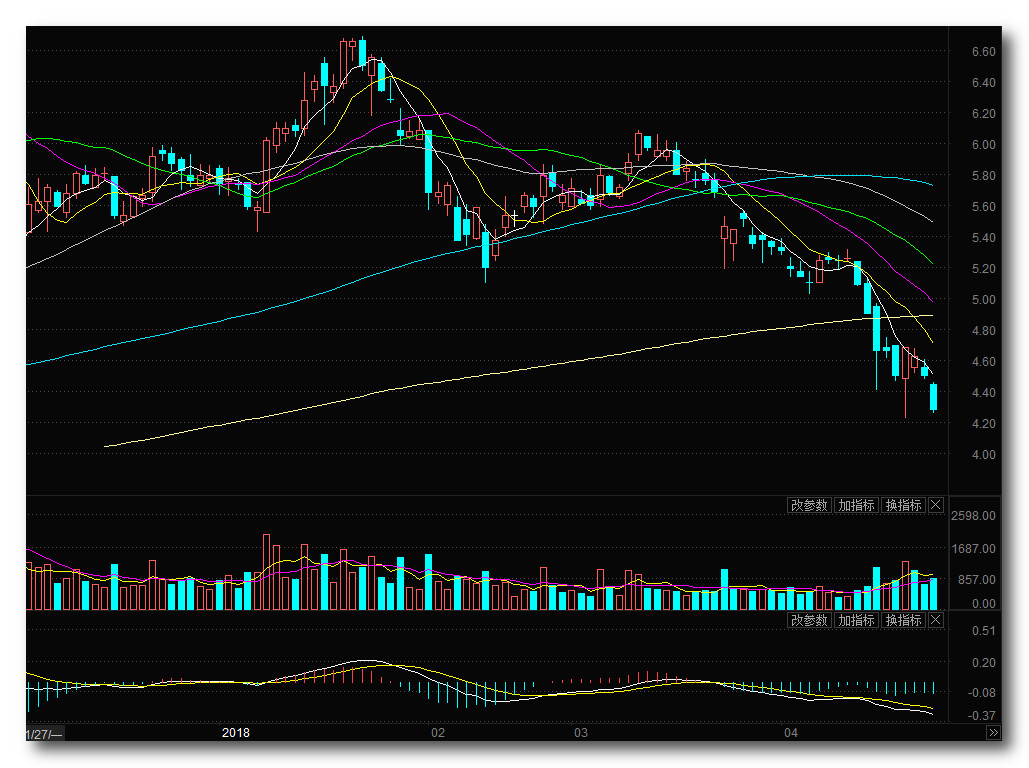The height and width of the screenshot is (768, 1029).
Task: Click 加指标 in the volume panel
Action: pos(856,505)
